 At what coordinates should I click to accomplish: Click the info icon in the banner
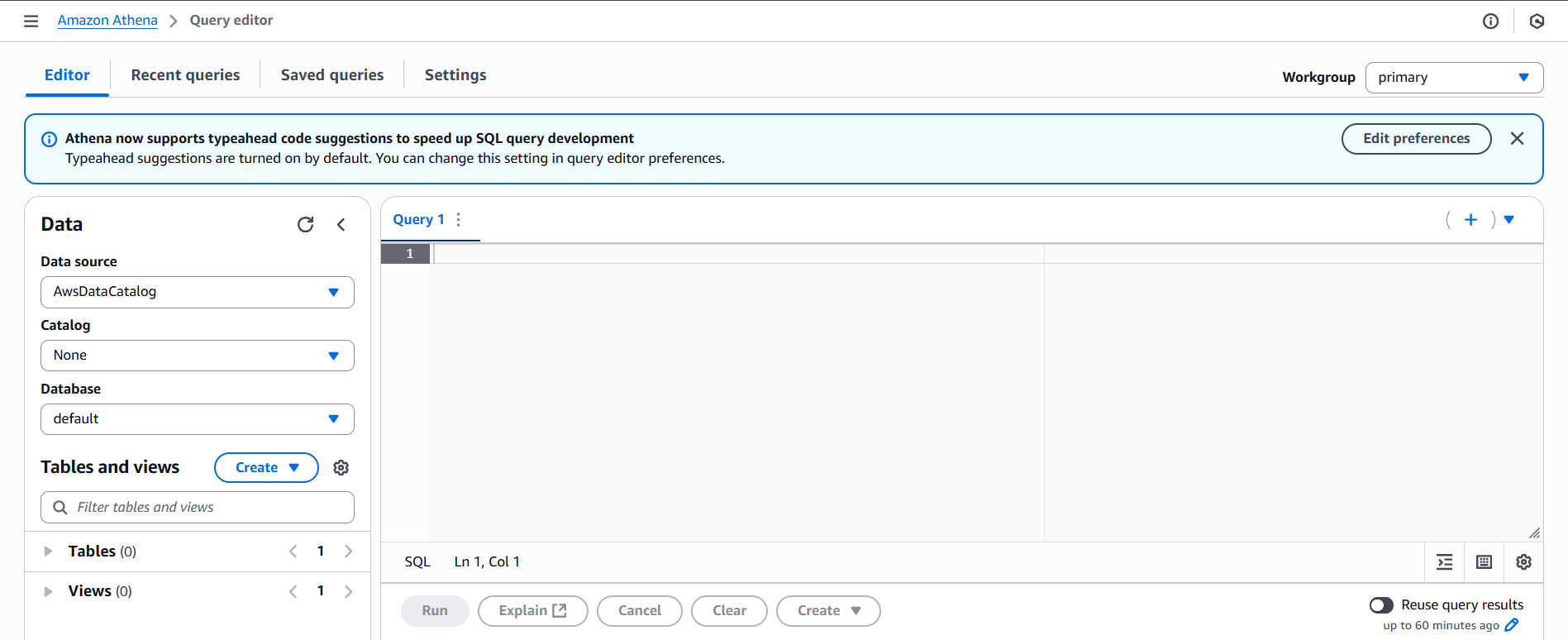49,139
